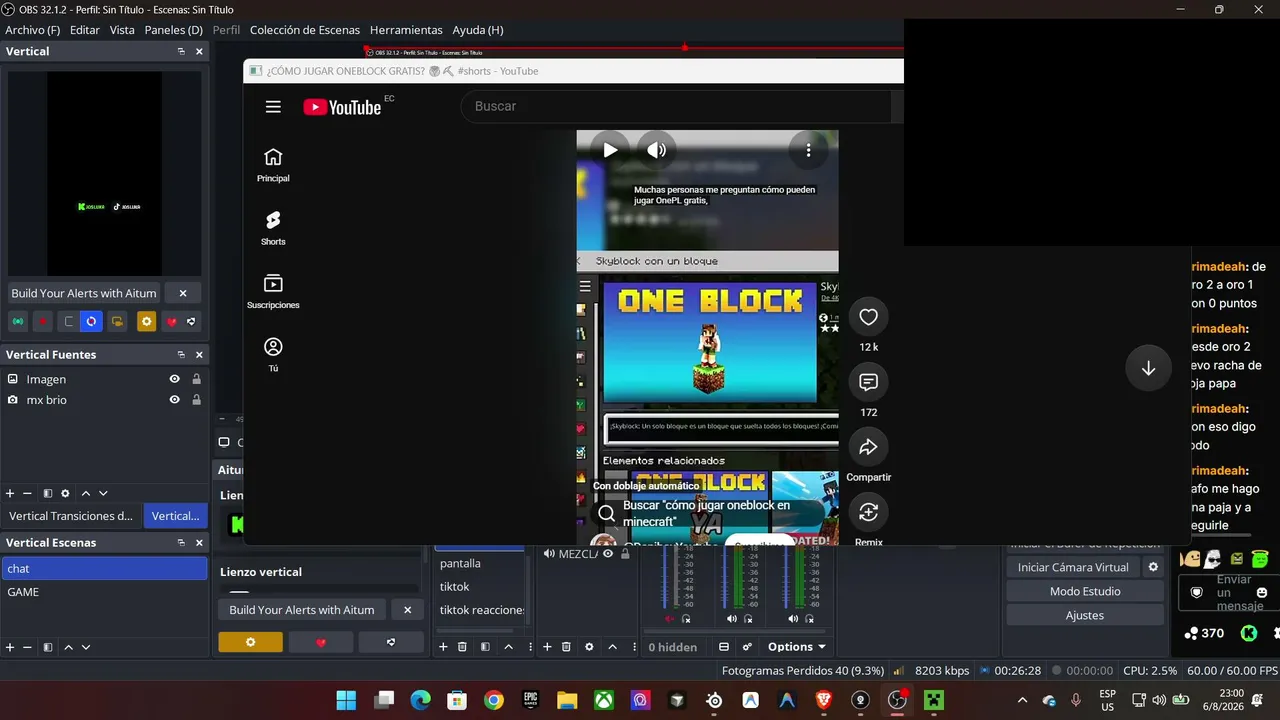This screenshot has height=720, width=1280.
Task: Click the blue circular icon in Vertical dock toolbar
Action: click(91, 321)
